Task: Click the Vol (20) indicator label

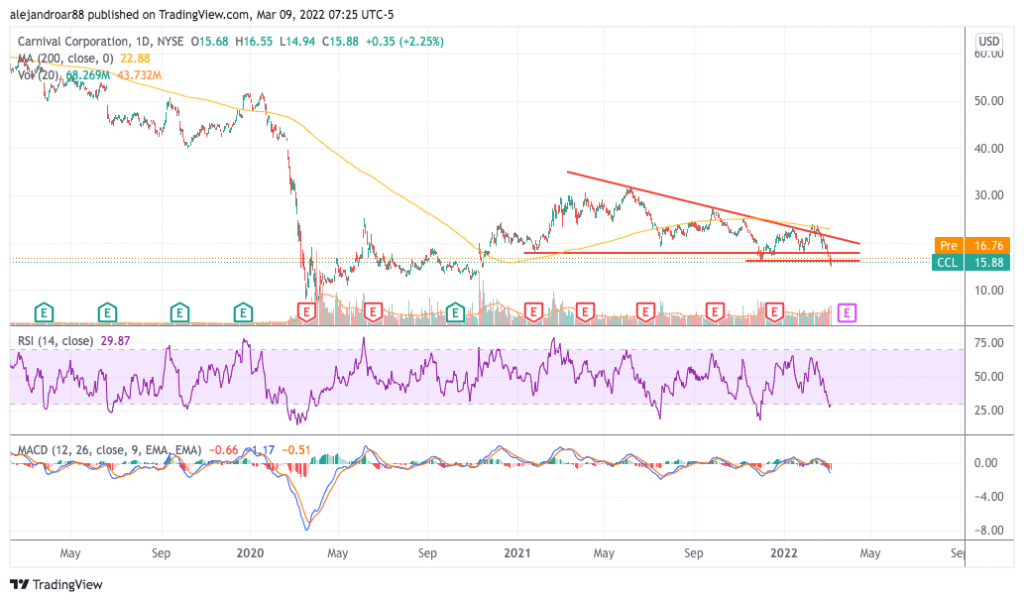Action: click(38, 75)
